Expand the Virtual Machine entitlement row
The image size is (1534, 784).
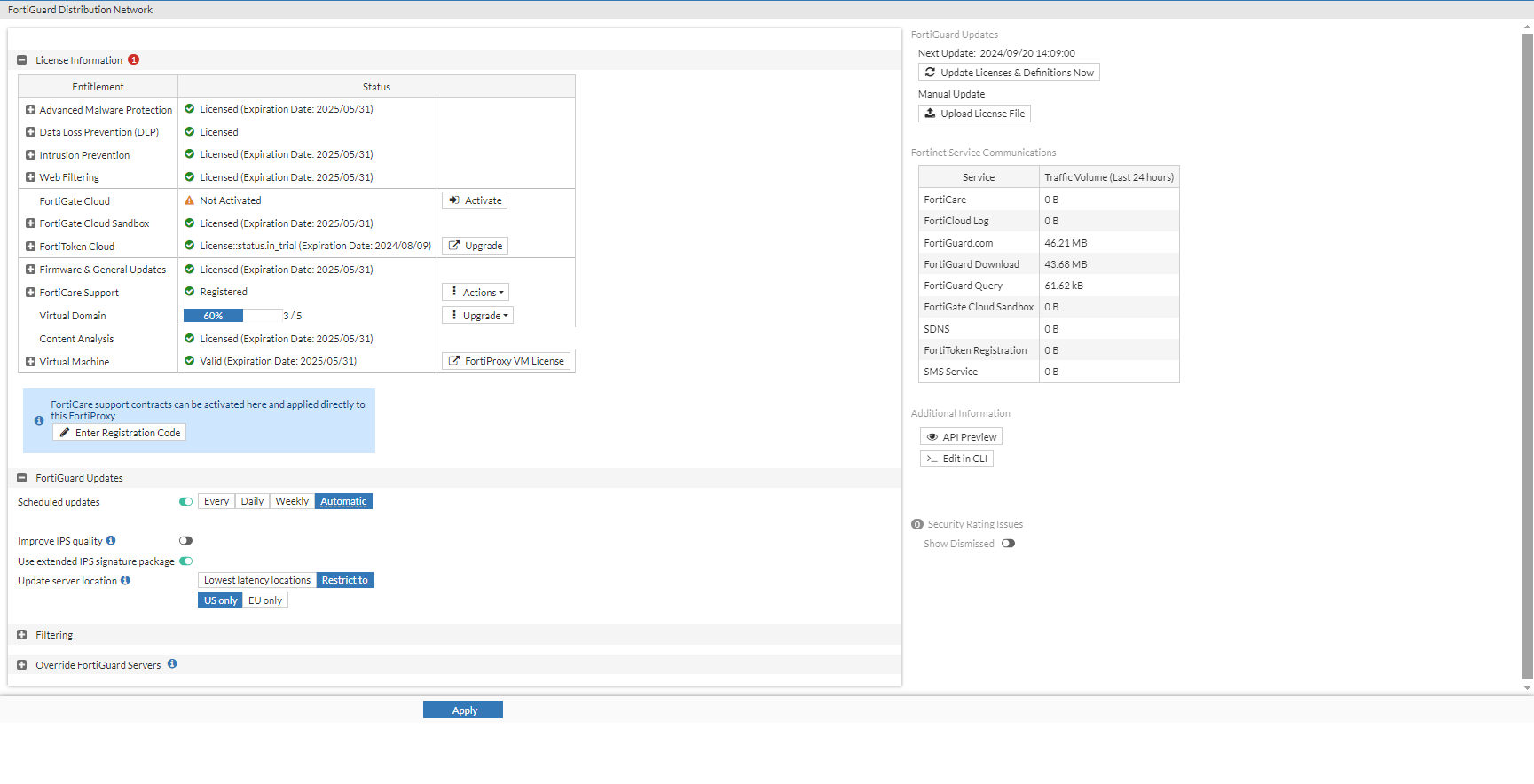pos(31,362)
